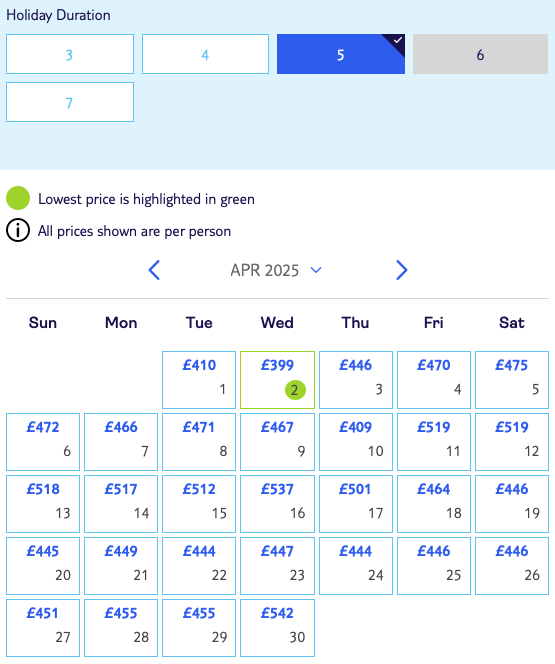
Task: Pick Saturday April 12 at £519
Action: pos(512,442)
